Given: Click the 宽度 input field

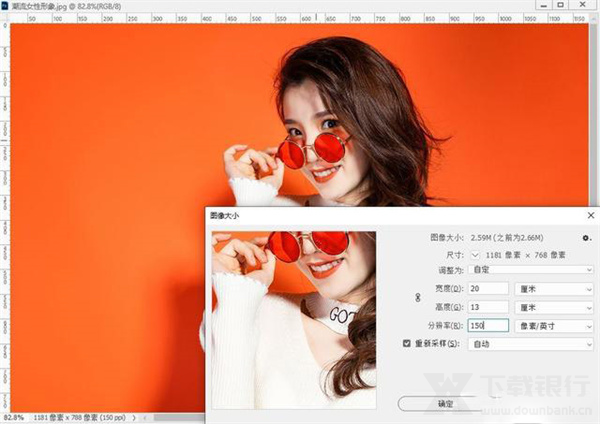Looking at the screenshot, I should click(x=489, y=288).
